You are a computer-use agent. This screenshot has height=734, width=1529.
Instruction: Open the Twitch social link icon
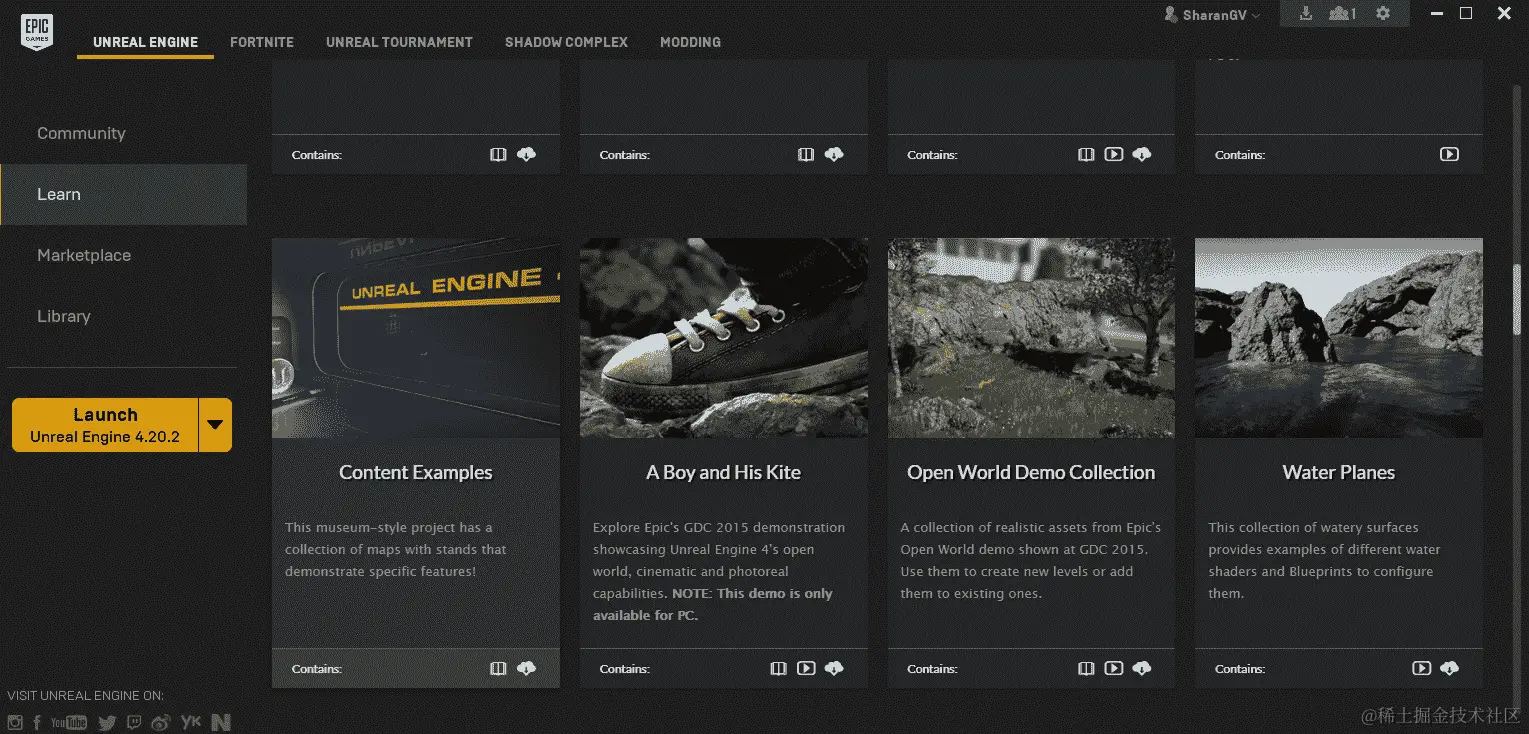pos(134,722)
